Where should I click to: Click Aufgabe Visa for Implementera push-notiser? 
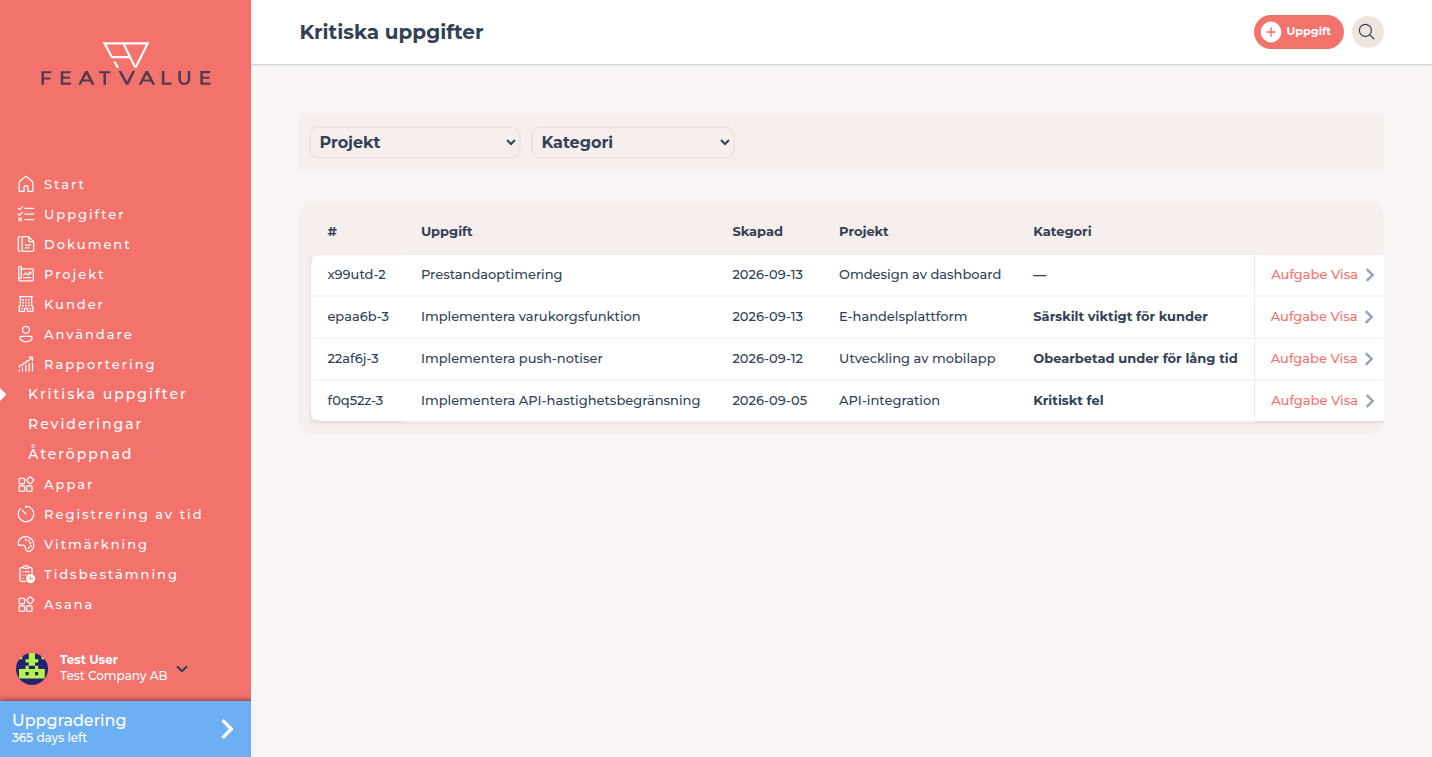click(1314, 359)
